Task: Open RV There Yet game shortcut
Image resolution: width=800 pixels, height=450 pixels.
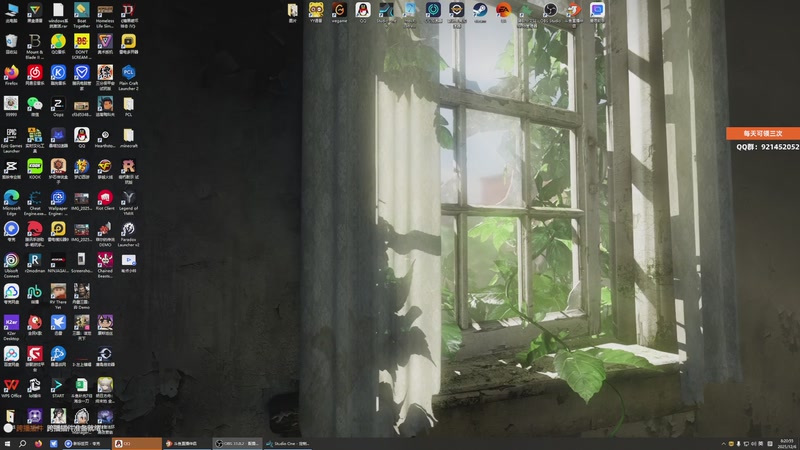Action: [58, 296]
